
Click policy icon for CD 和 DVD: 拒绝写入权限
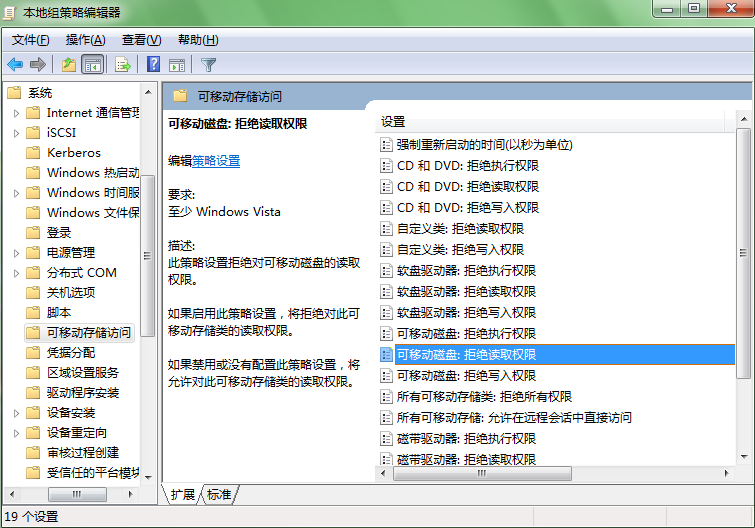point(386,207)
